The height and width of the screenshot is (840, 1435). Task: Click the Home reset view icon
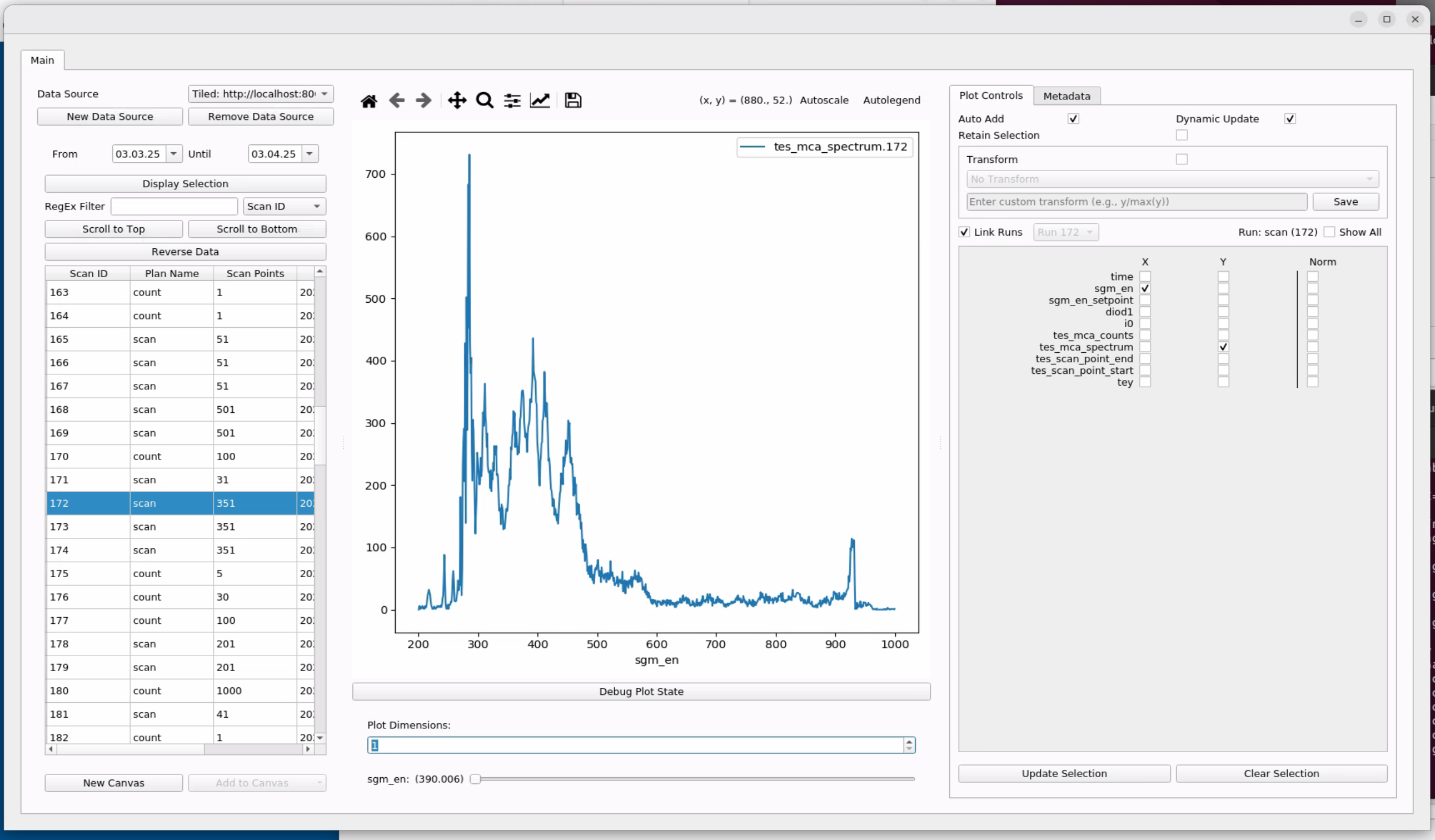(368, 101)
